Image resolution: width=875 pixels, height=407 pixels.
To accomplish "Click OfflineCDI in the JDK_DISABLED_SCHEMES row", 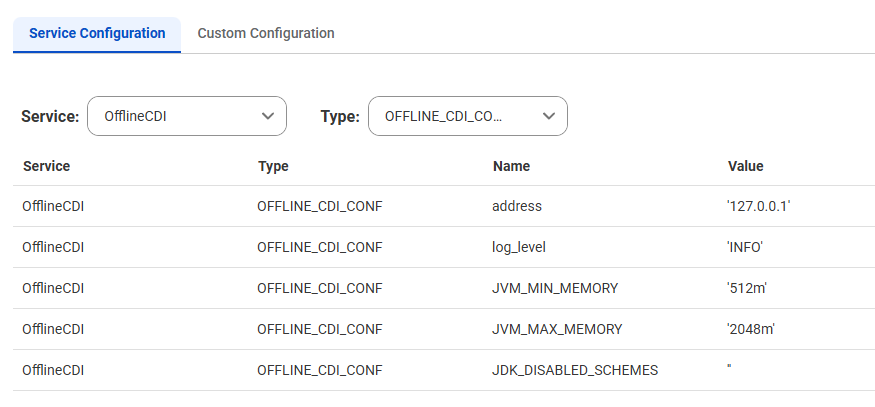I will point(53,370).
